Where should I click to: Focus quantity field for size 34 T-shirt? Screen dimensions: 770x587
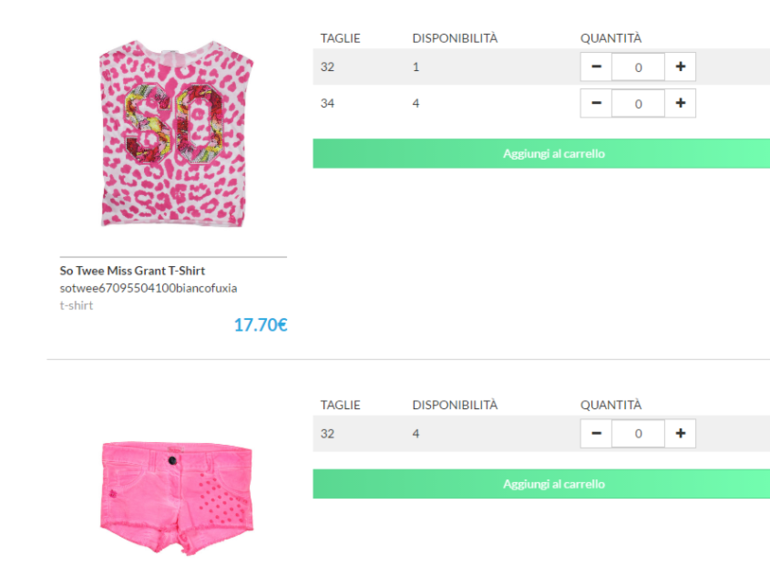(638, 104)
